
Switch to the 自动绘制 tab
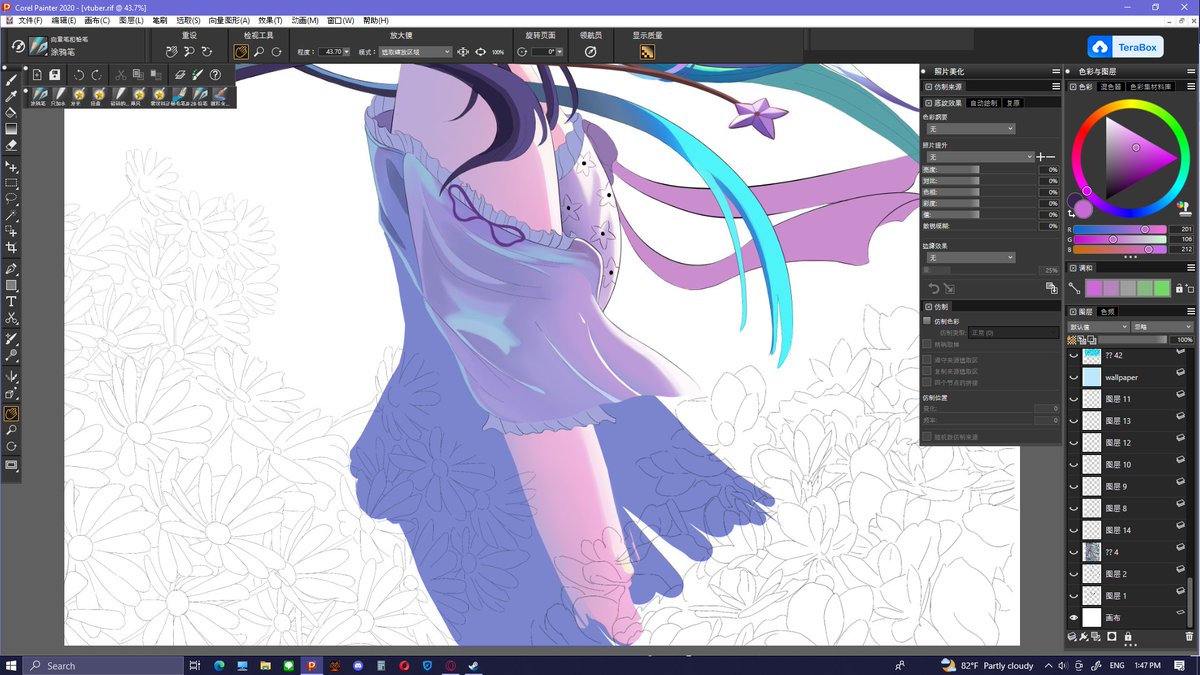click(983, 102)
